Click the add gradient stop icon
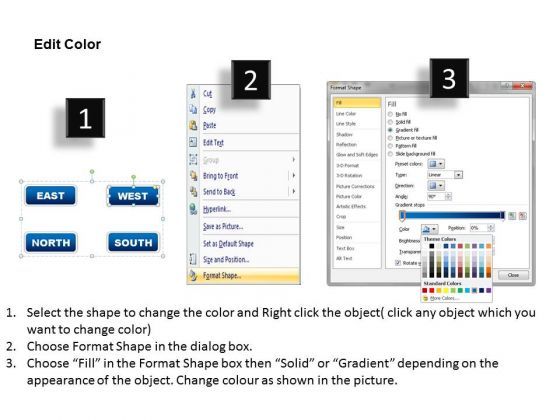This screenshot has height=420, width=560. pos(512,216)
